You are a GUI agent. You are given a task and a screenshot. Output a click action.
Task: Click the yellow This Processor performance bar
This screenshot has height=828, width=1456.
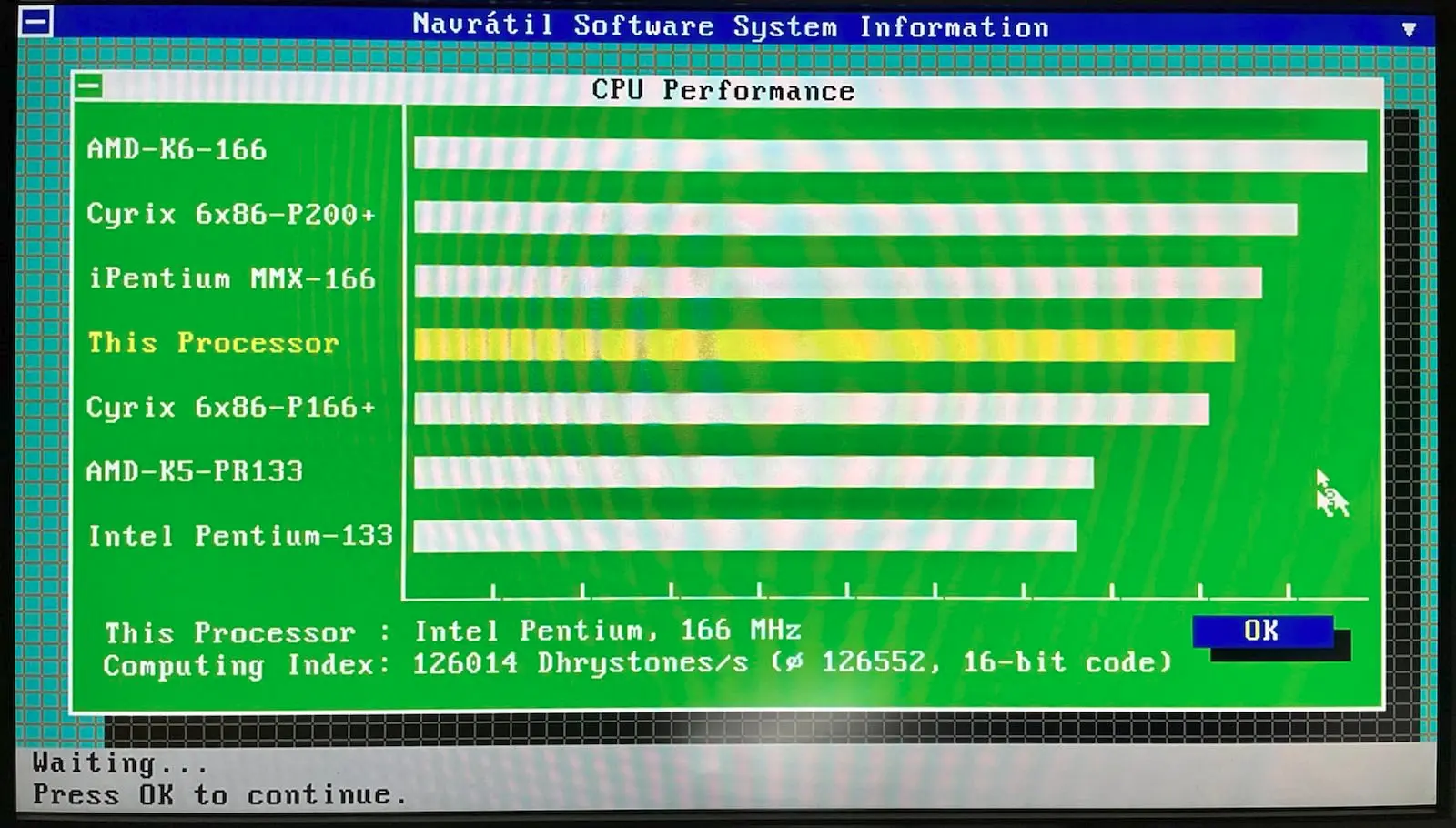824,346
